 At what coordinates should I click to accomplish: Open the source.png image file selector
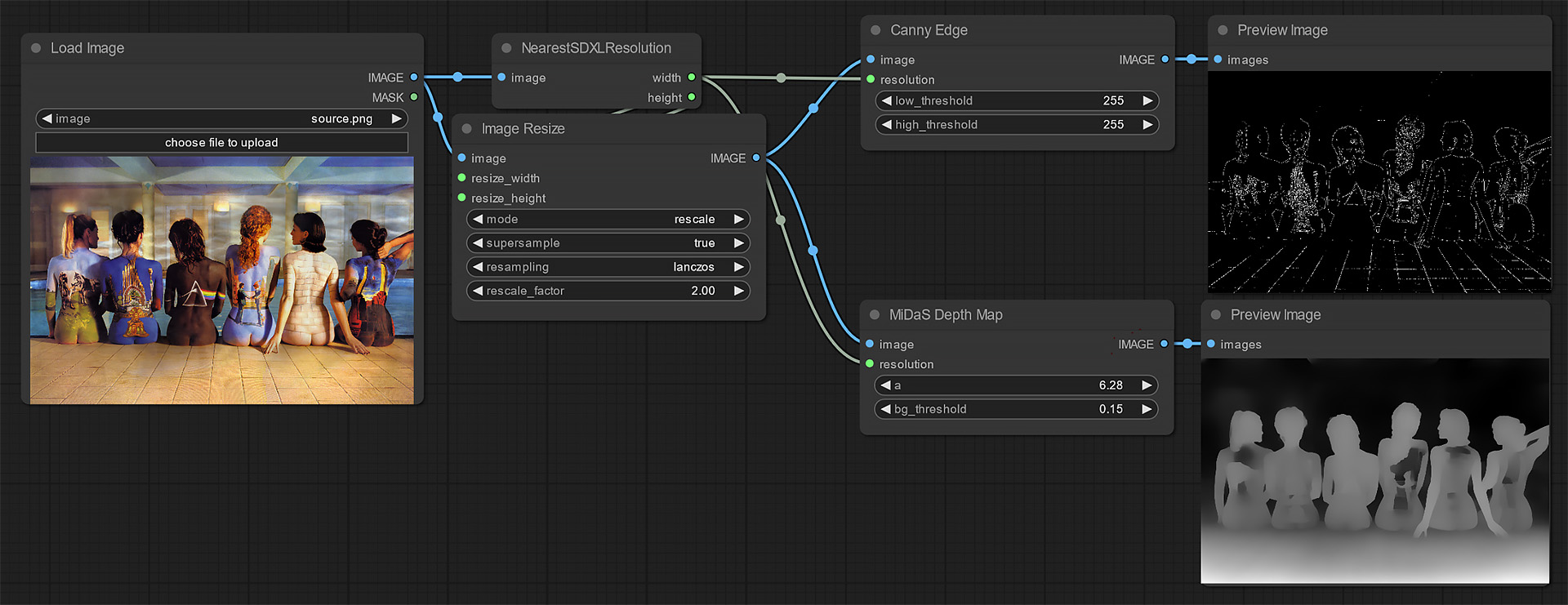point(221,118)
